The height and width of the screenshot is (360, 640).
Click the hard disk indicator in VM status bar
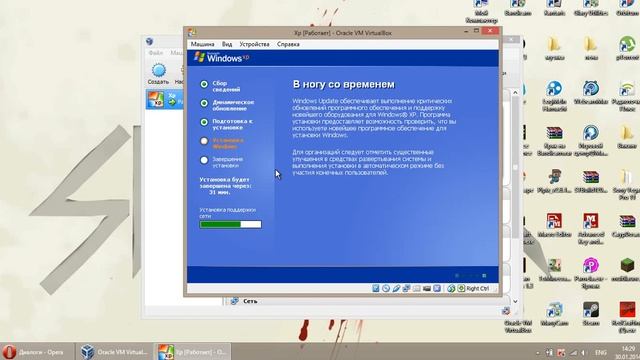pos(376,289)
